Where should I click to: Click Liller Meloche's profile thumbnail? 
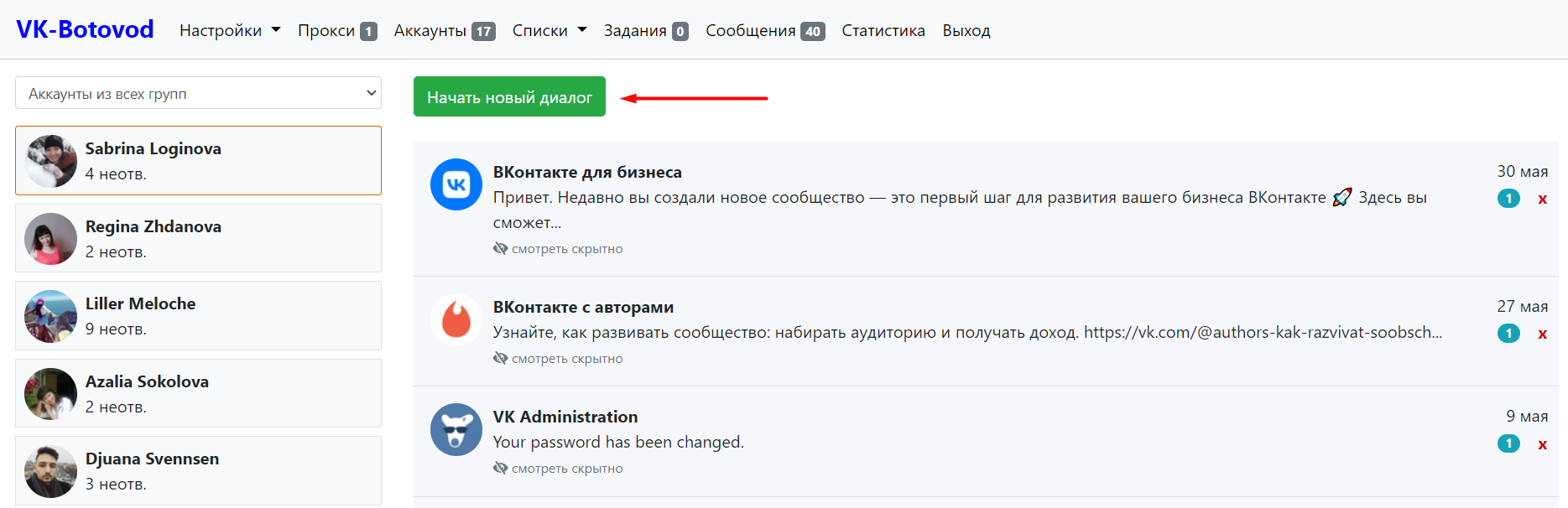(x=50, y=316)
